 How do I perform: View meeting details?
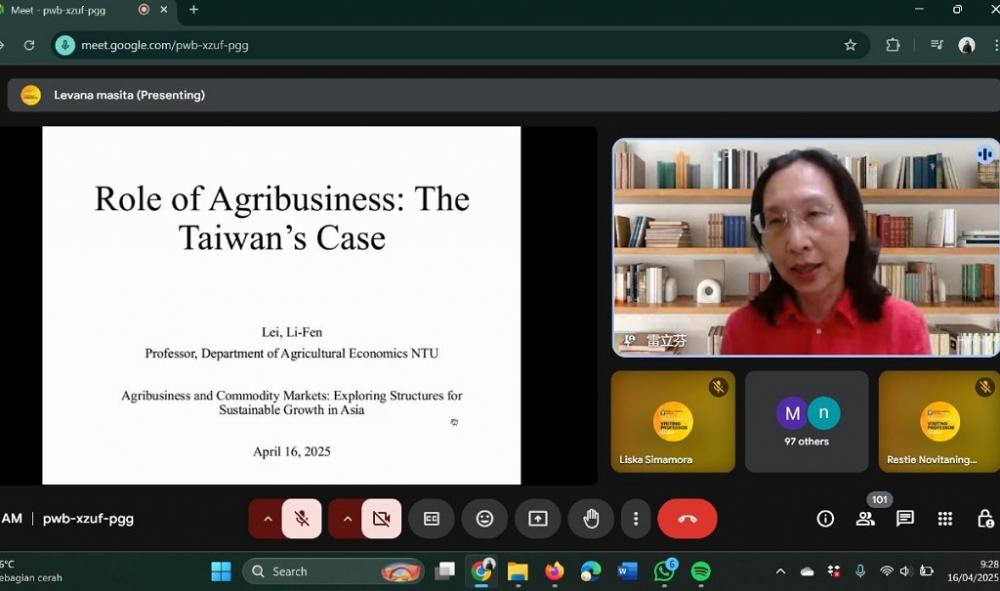(825, 518)
